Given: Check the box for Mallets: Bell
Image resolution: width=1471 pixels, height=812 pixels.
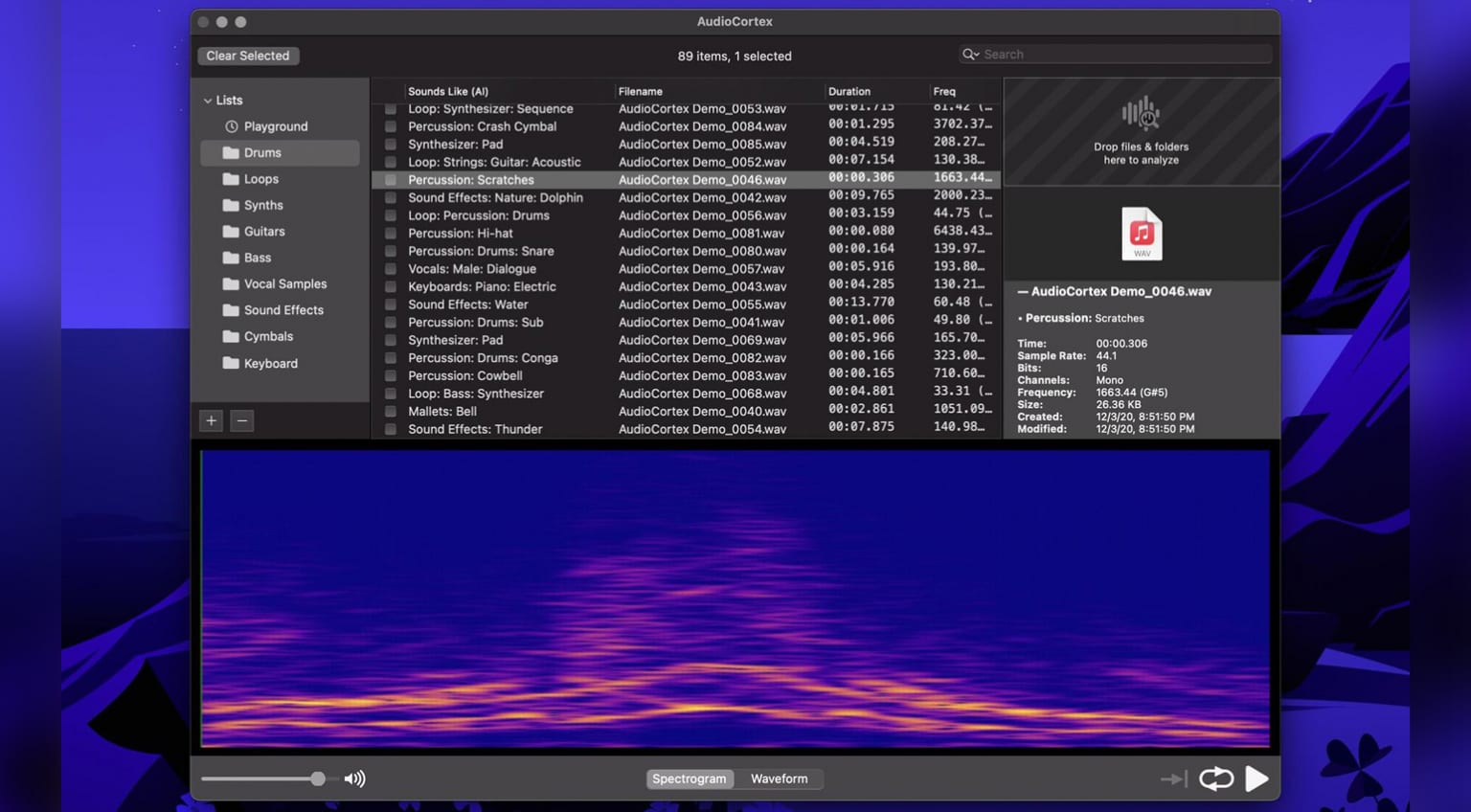Looking at the screenshot, I should [391, 412].
